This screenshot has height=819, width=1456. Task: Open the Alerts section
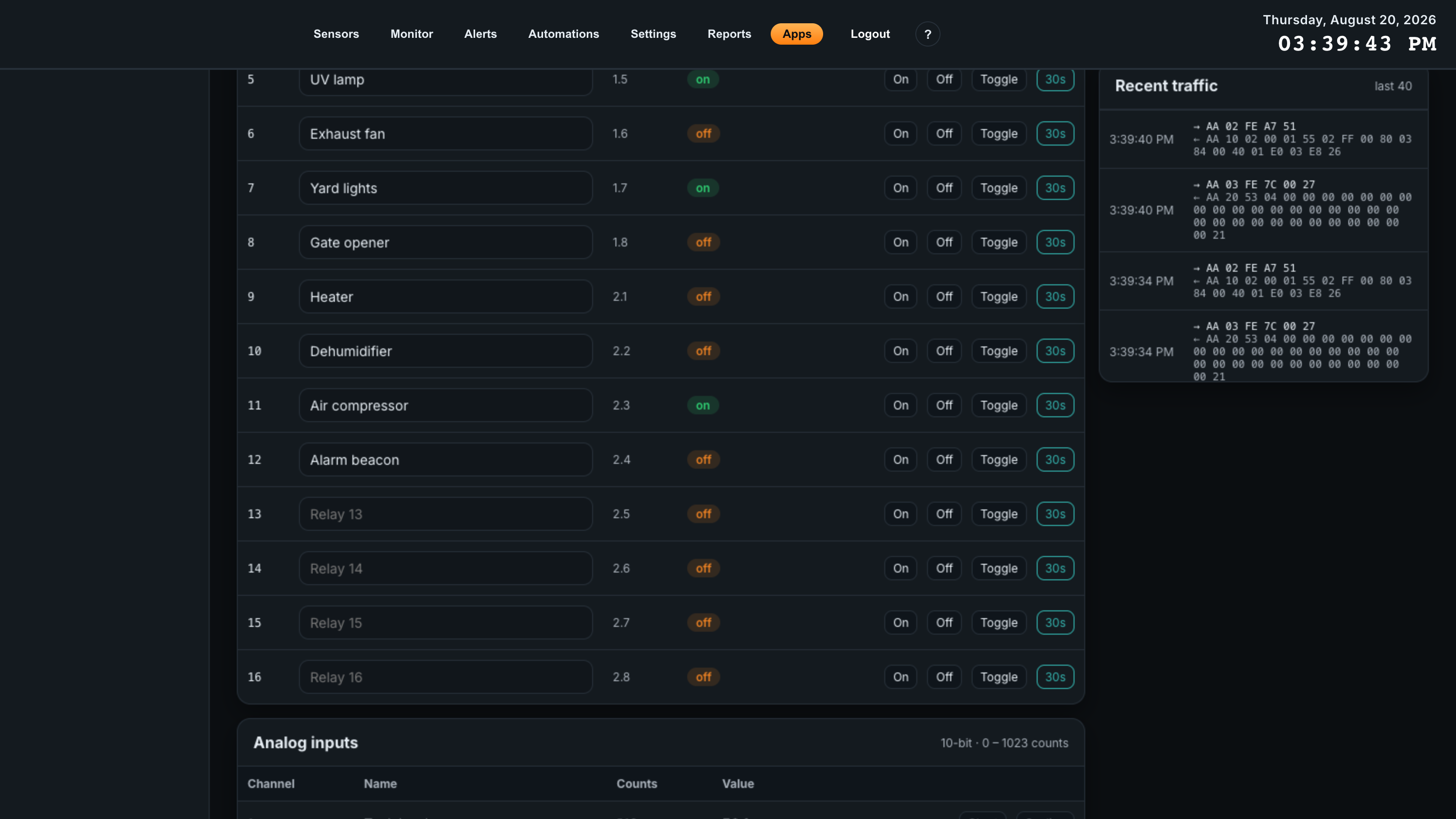coord(480,34)
